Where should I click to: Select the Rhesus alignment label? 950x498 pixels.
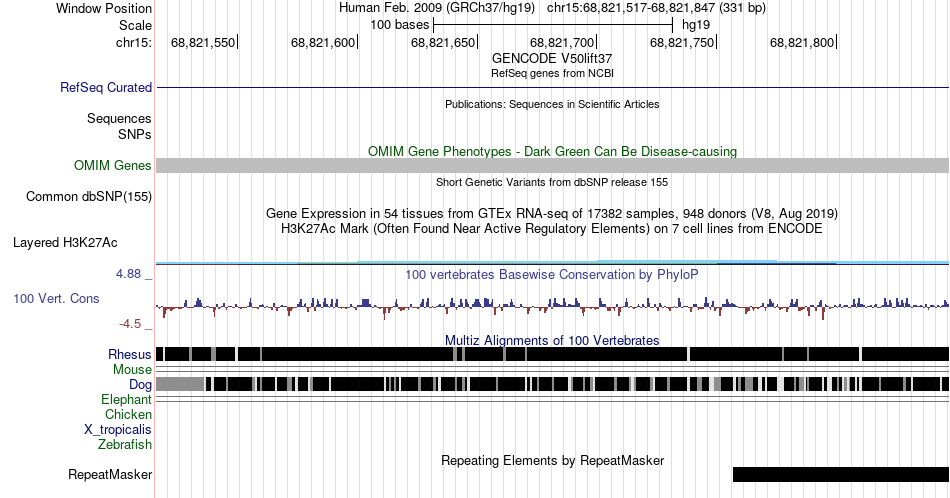pyautogui.click(x=130, y=354)
